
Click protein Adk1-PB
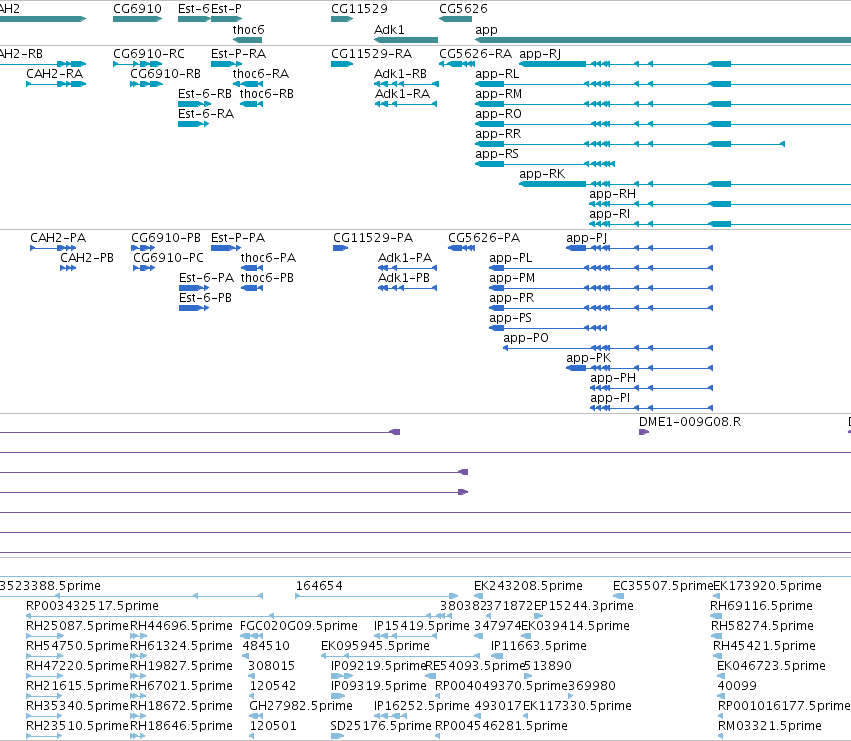pyautogui.click(x=404, y=278)
